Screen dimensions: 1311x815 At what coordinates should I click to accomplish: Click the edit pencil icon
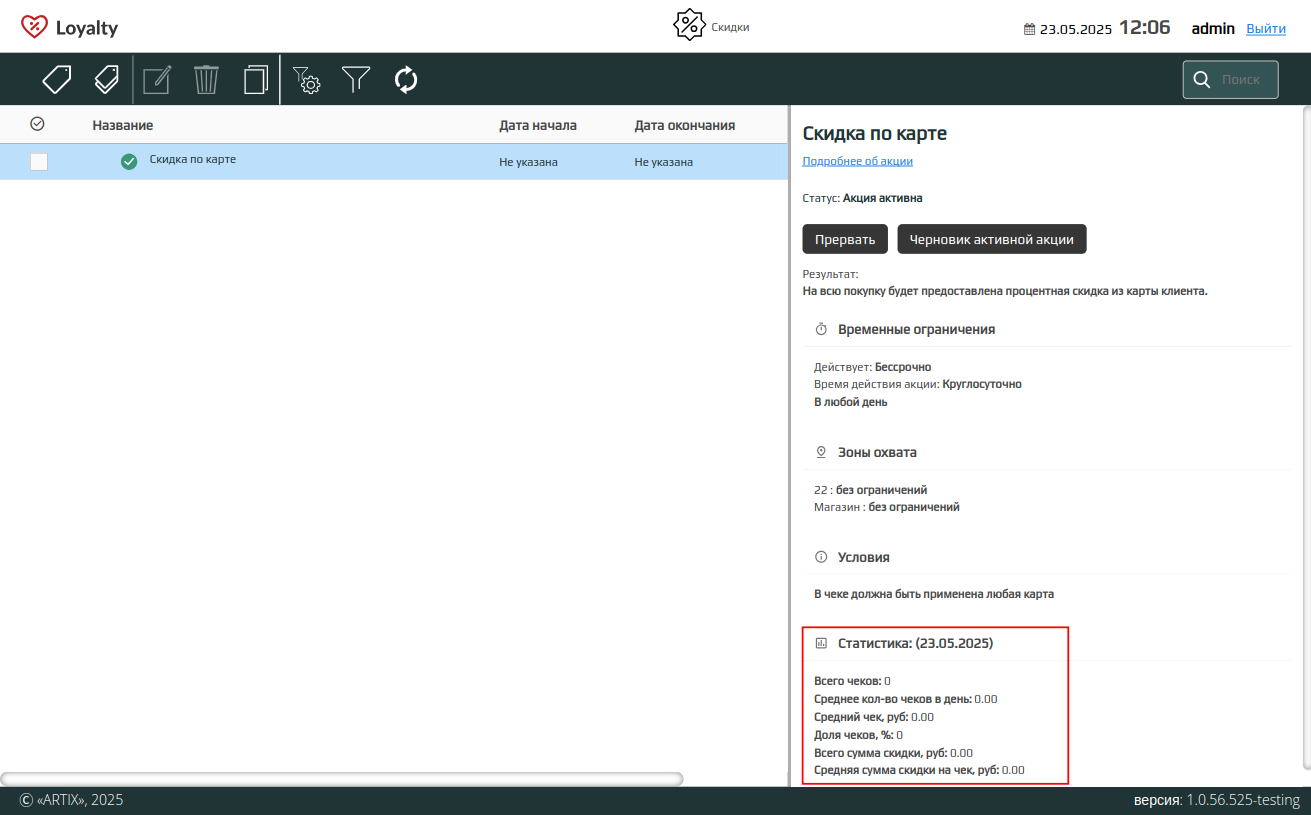(157, 79)
